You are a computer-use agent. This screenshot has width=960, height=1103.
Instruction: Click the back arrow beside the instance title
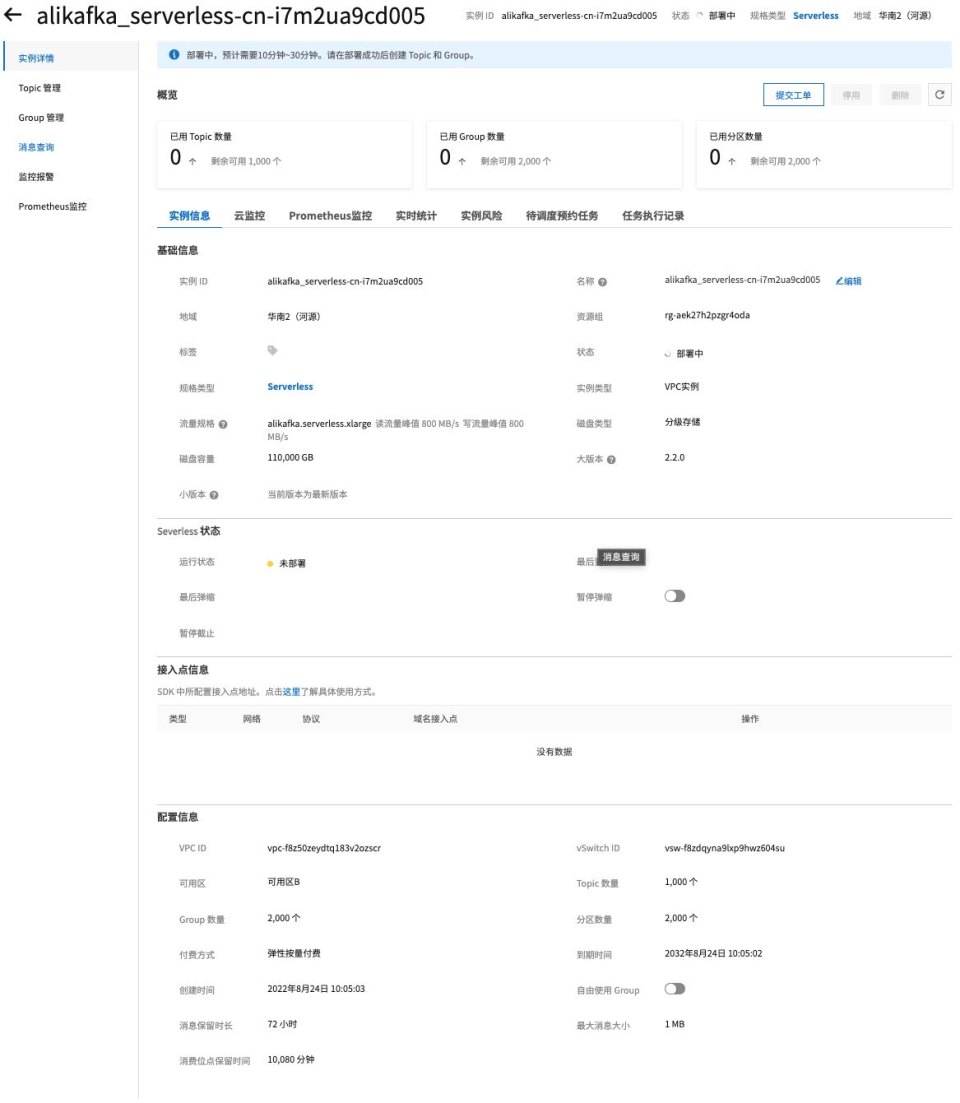click(x=14, y=17)
